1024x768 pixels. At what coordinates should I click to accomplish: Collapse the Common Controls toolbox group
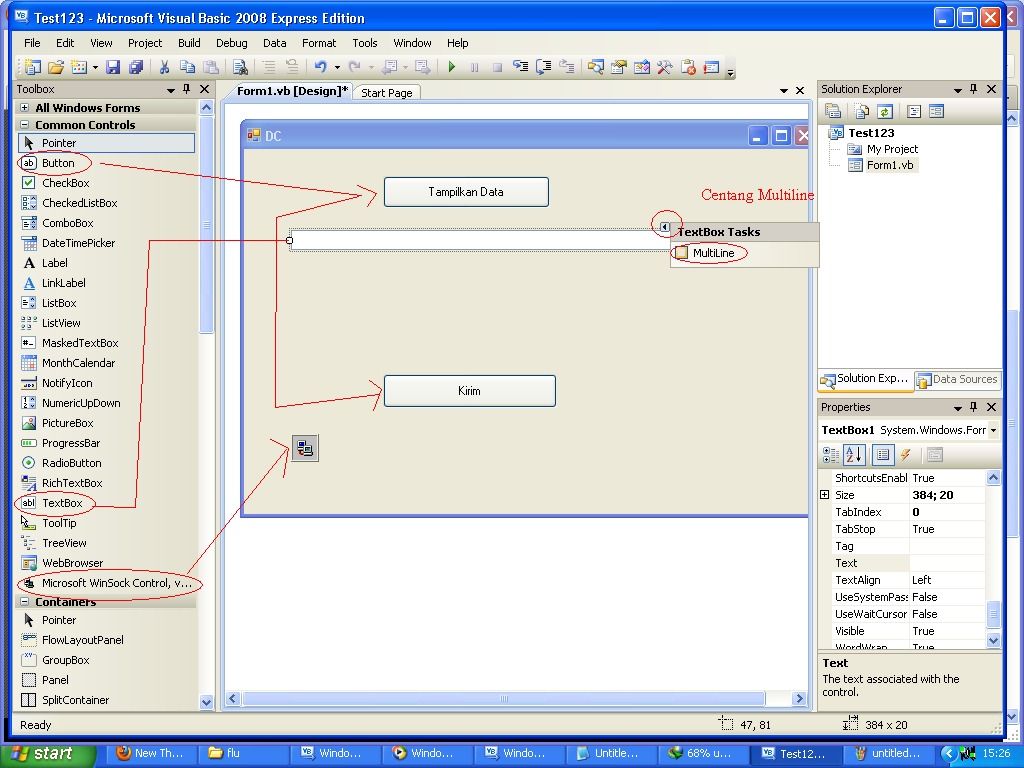pos(24,125)
